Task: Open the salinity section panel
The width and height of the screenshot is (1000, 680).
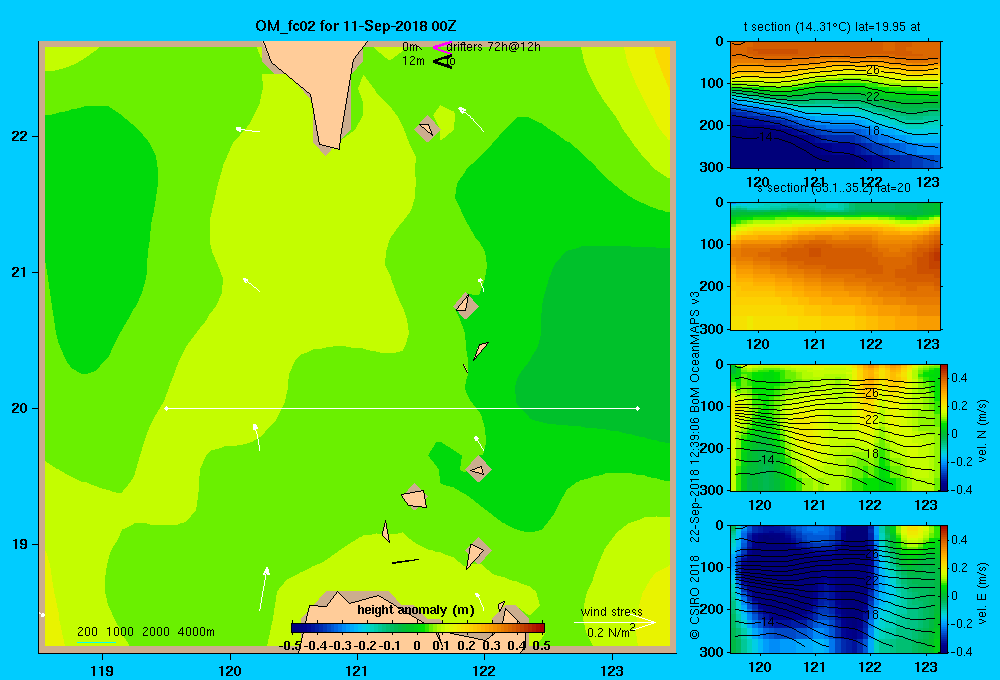Action: click(x=835, y=266)
